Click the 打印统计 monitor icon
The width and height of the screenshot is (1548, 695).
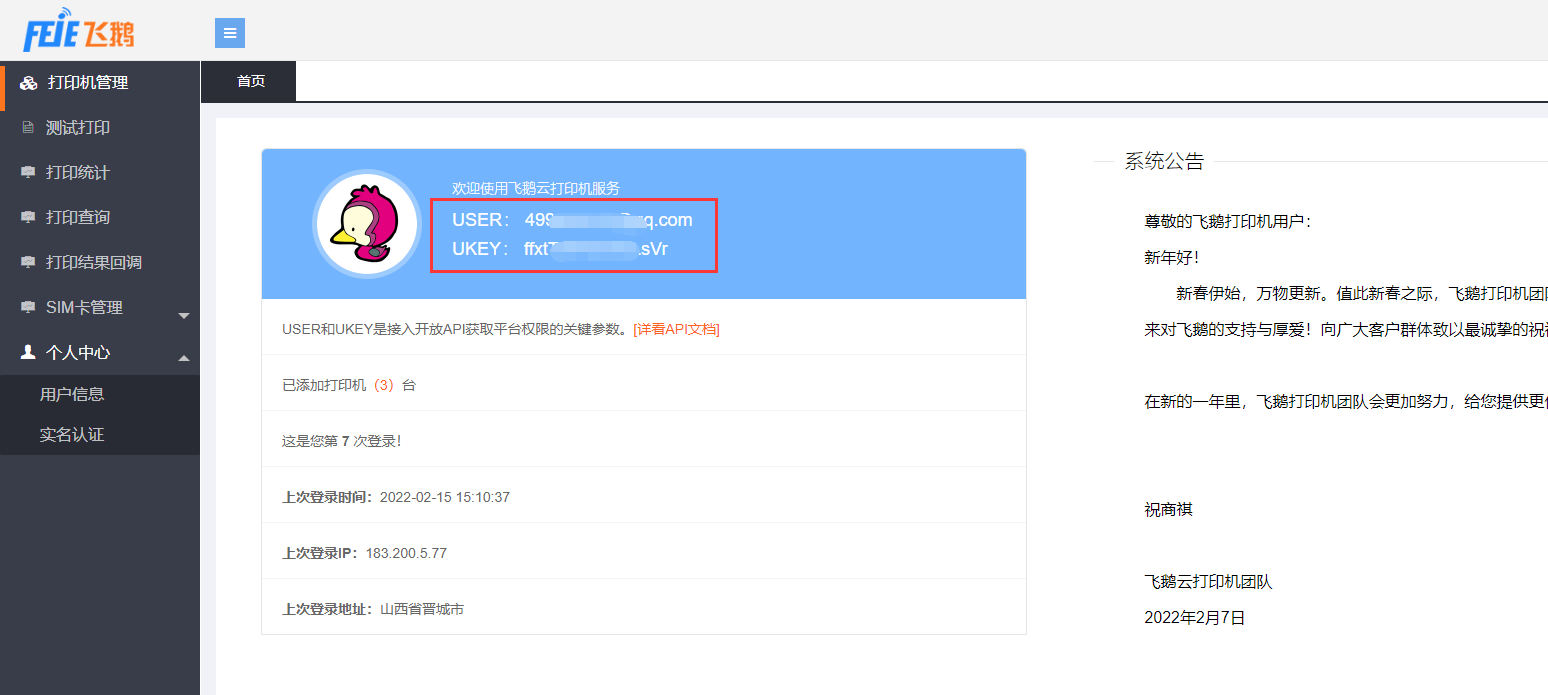pyautogui.click(x=28, y=173)
